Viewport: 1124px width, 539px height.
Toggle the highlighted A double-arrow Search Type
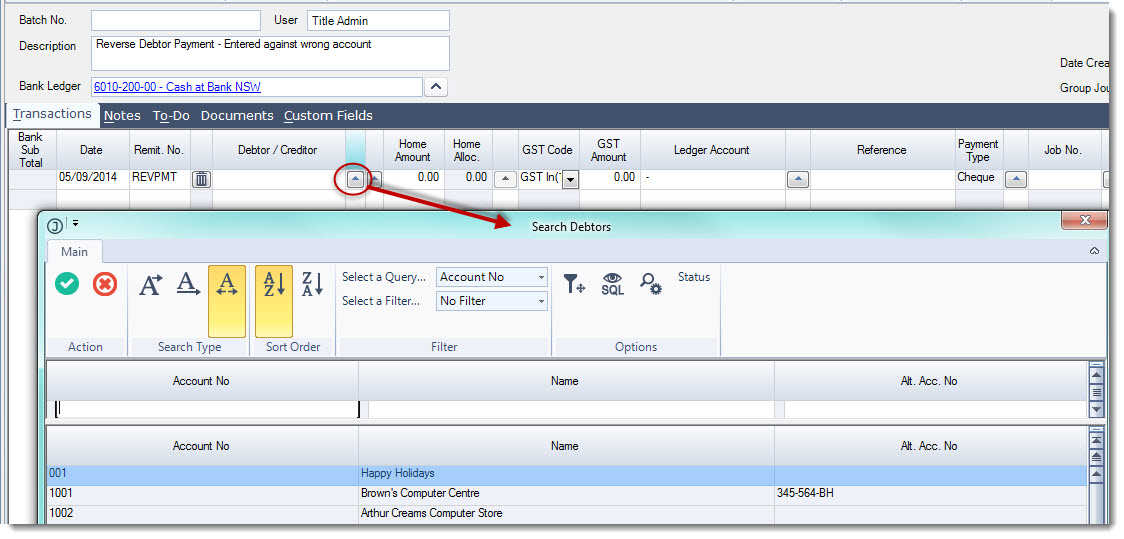[227, 301]
